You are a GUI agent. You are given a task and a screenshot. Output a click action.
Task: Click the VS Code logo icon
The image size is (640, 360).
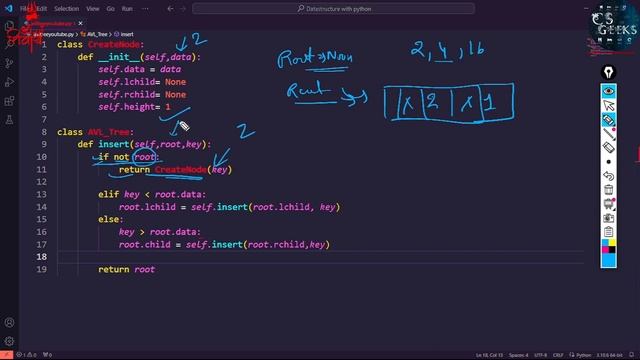tap(9, 8)
